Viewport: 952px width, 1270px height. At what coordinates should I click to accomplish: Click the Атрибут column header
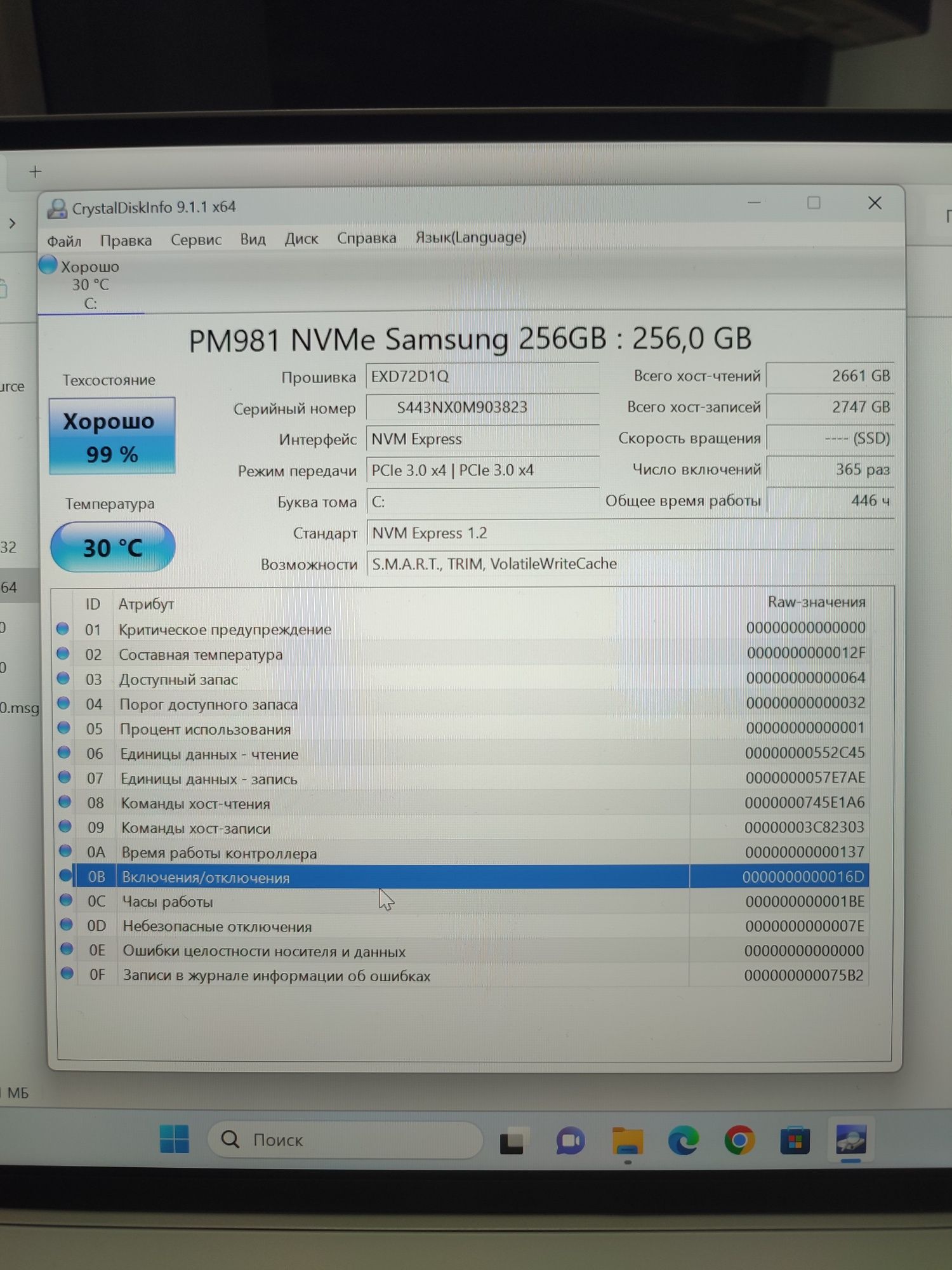click(146, 604)
